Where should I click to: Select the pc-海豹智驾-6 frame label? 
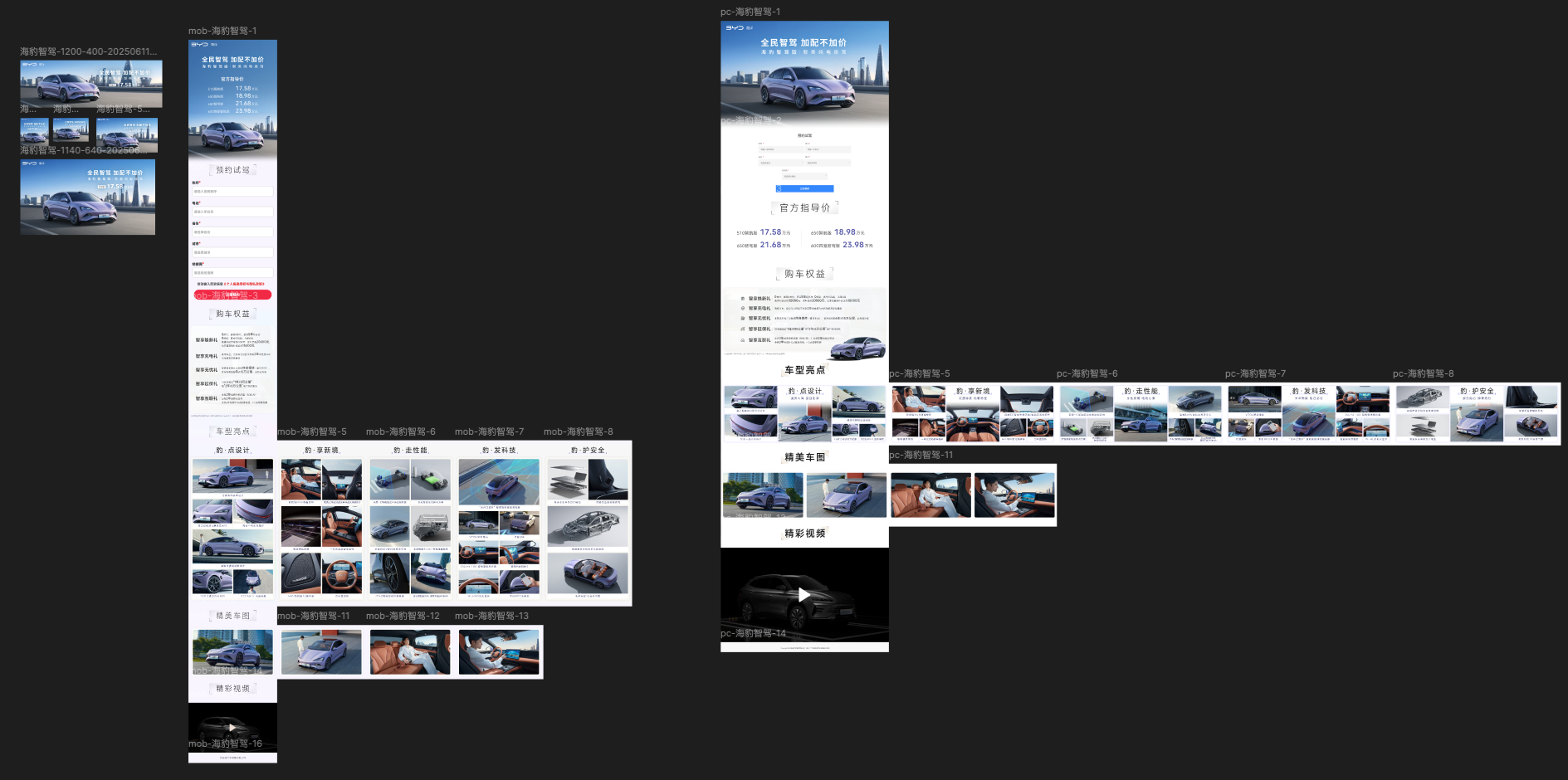pos(1087,373)
